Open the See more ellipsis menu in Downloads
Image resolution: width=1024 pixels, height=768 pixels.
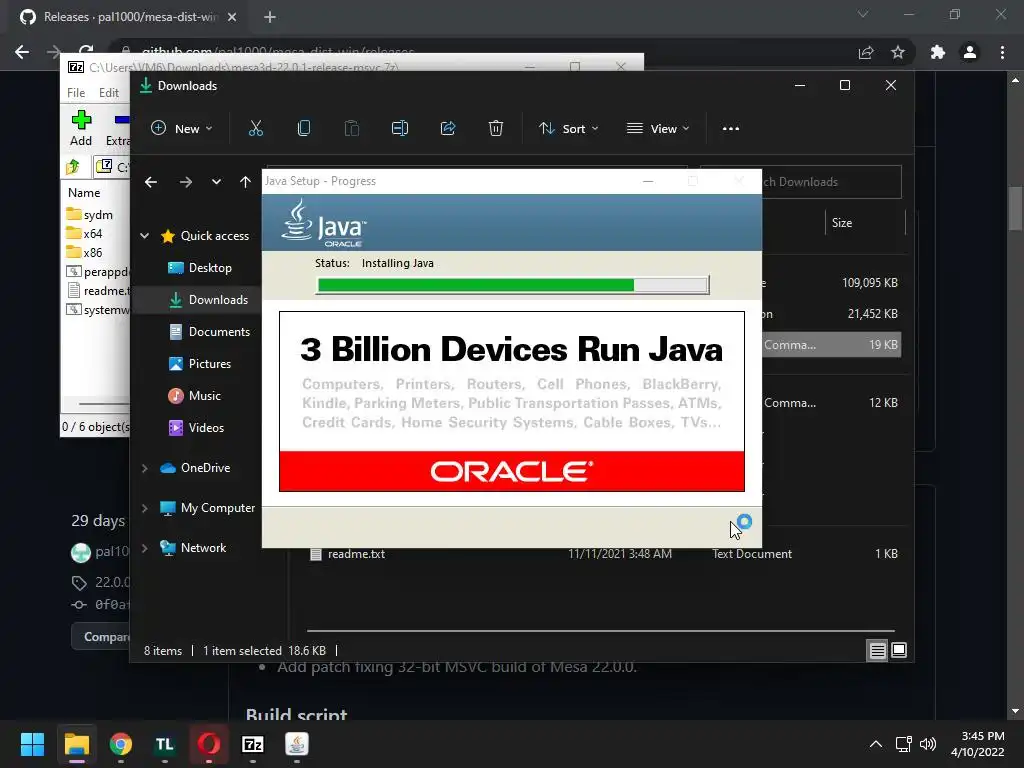point(731,129)
